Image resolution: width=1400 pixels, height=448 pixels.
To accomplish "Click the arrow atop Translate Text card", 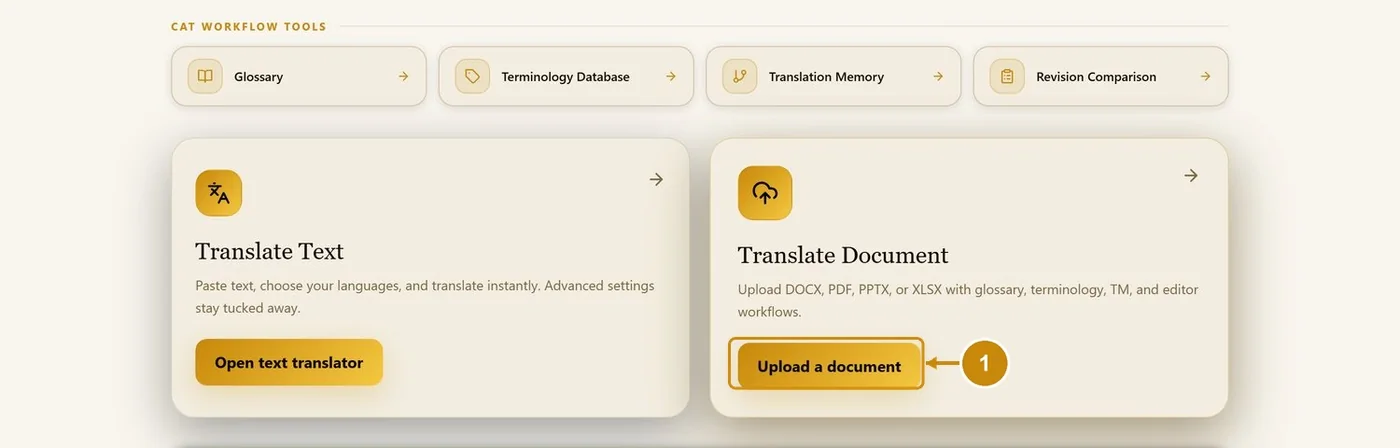I will [x=656, y=179].
